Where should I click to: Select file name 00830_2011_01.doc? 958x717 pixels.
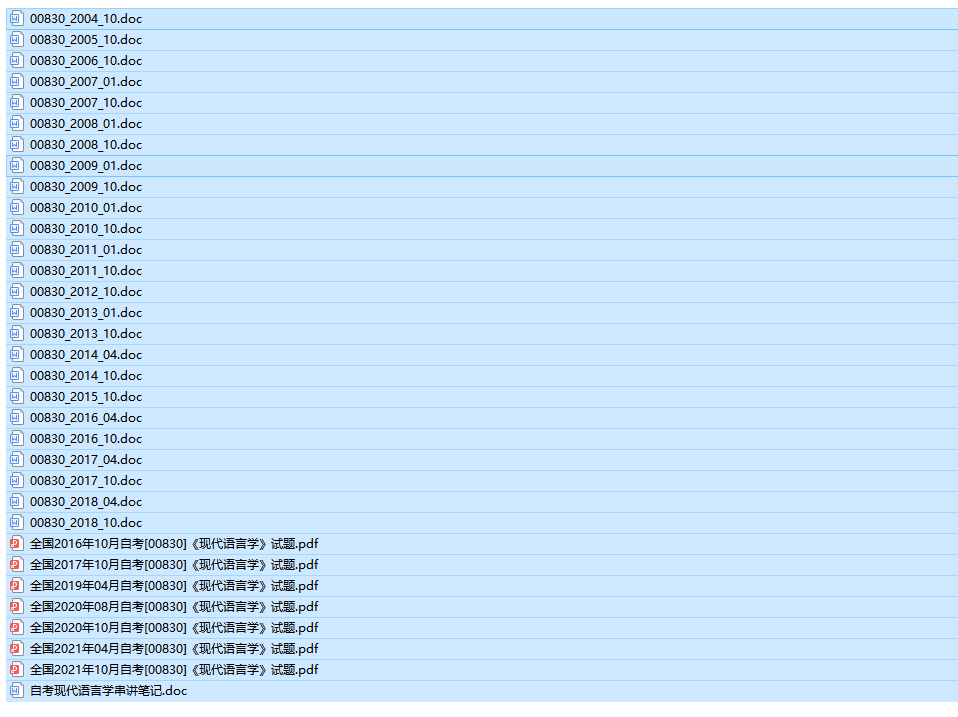coord(86,250)
